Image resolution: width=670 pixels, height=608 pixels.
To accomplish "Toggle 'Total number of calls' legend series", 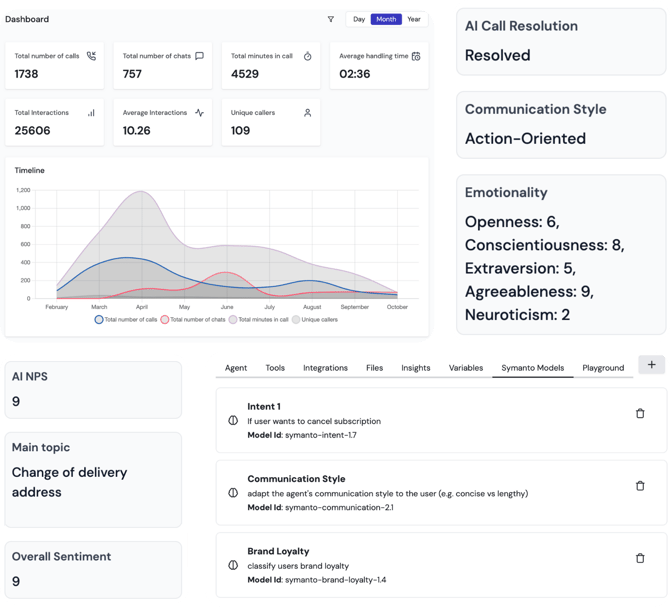I will click(127, 320).
